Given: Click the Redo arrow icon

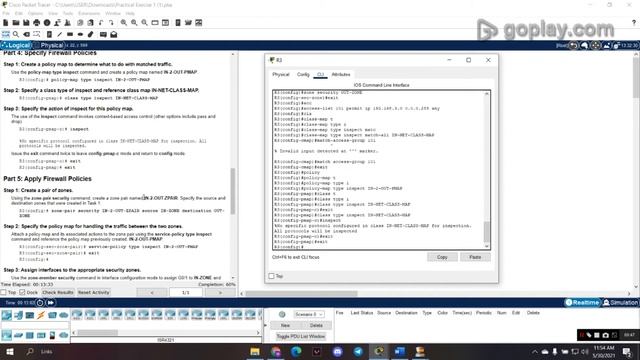Looking at the screenshot, I should click(x=111, y=23).
